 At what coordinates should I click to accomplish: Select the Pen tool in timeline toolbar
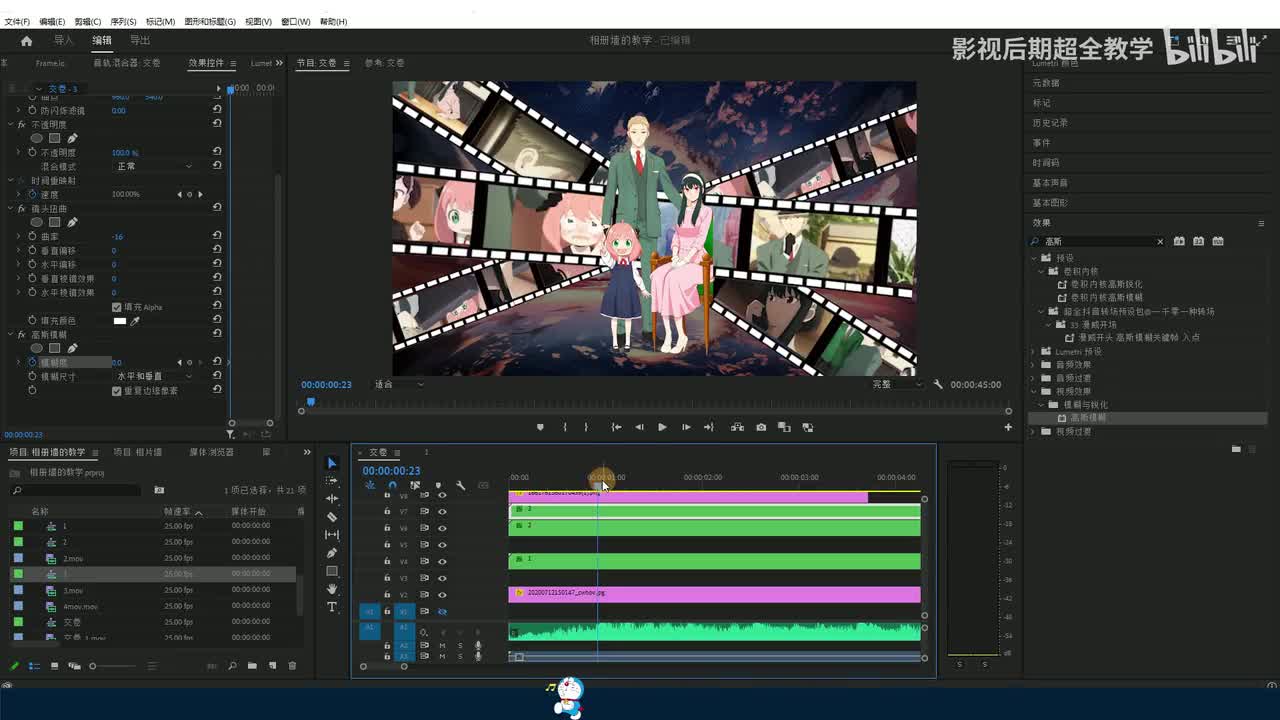332,553
